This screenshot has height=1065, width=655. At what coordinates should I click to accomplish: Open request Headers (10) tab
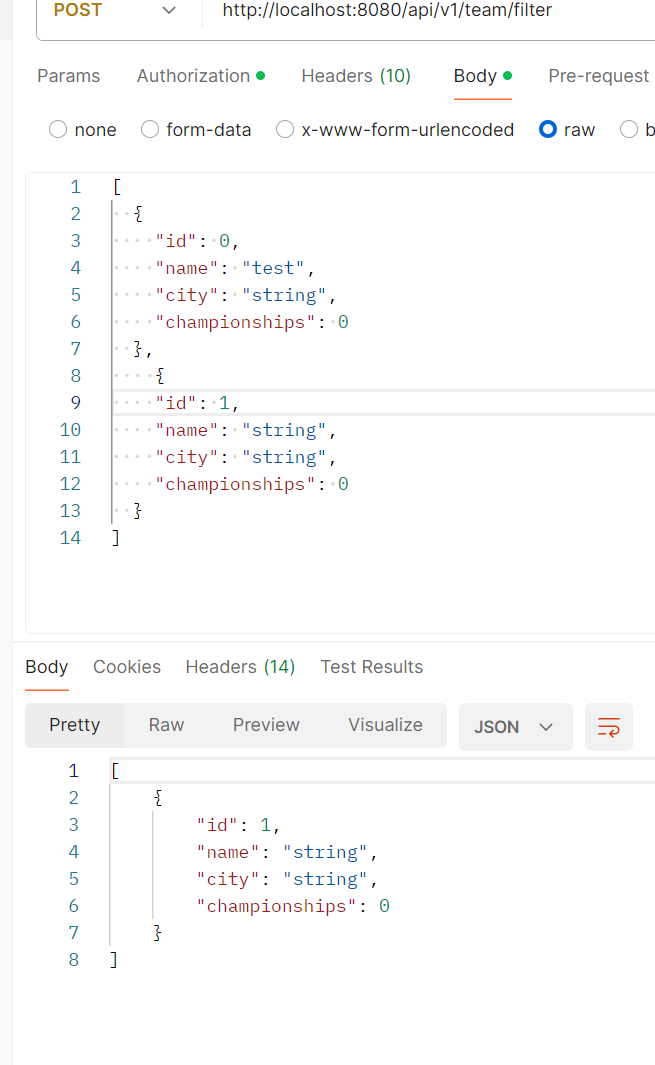(x=356, y=76)
